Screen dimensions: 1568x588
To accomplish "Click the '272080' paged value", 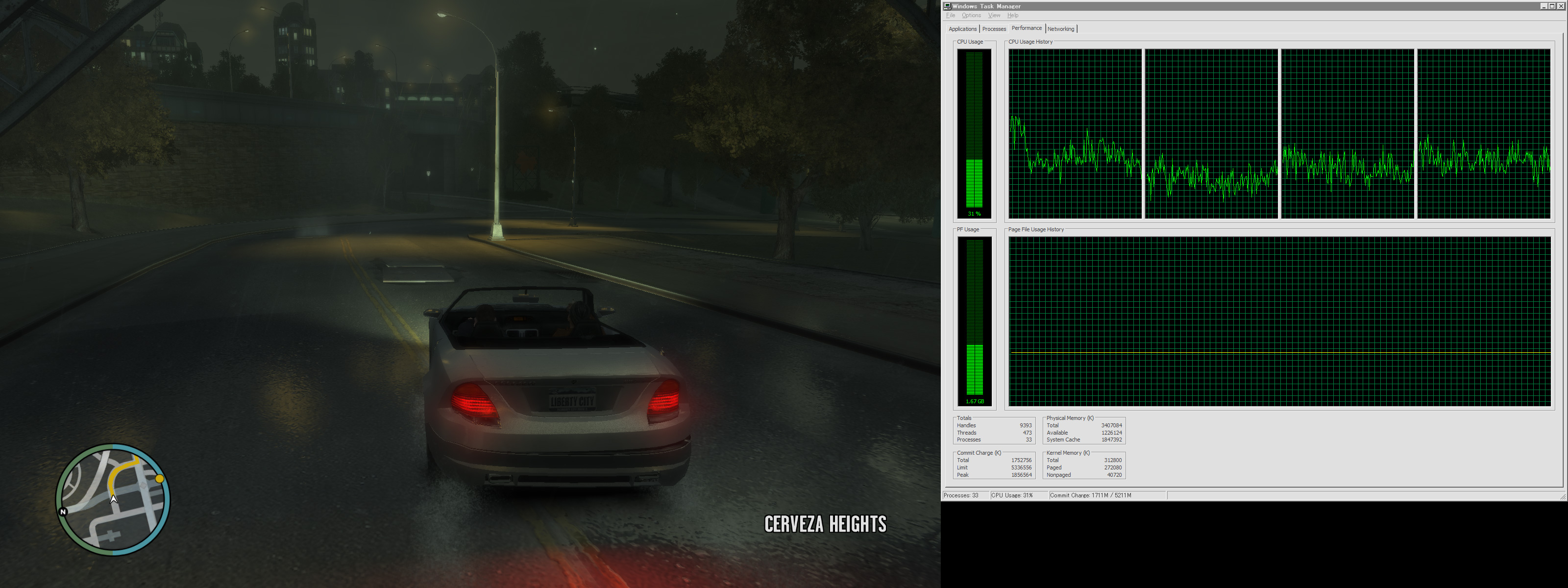I will tap(1113, 467).
